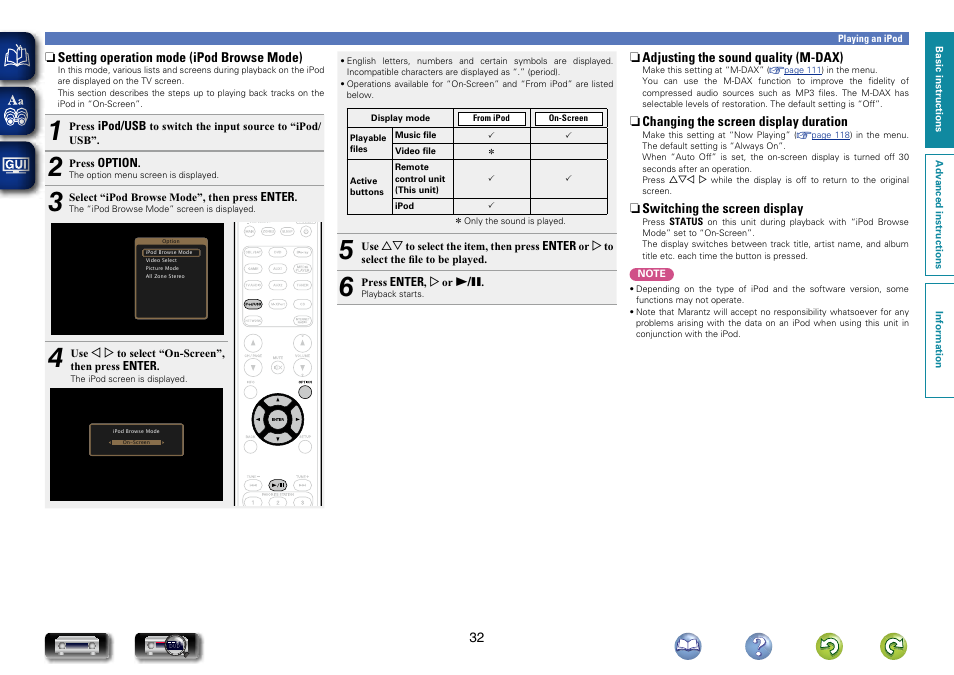Click the 'Playing an iPod' header text
Screen dimensions: 954x675
pos(869,38)
